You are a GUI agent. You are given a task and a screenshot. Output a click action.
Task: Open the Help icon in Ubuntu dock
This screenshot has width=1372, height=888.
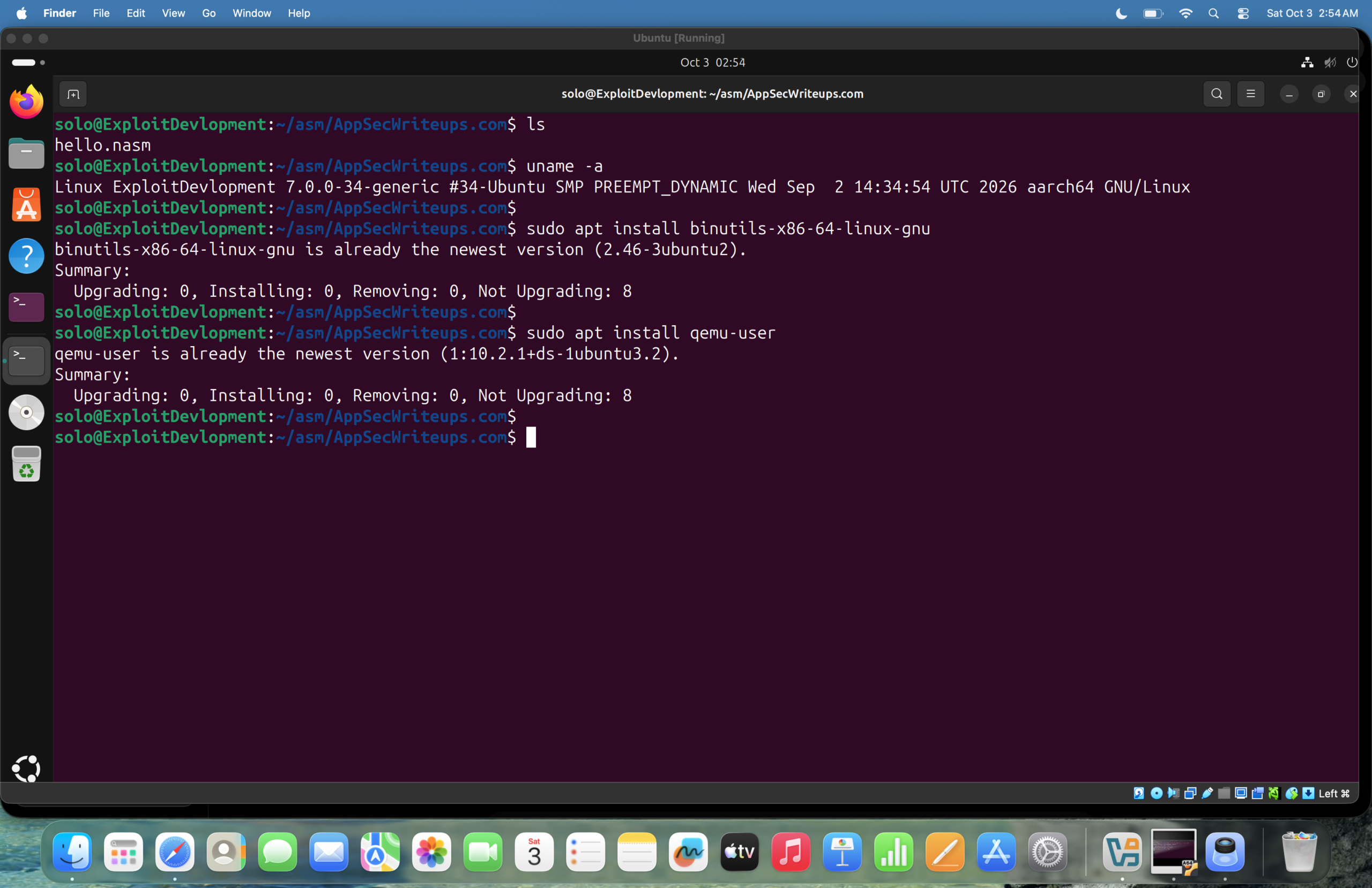pos(26,256)
